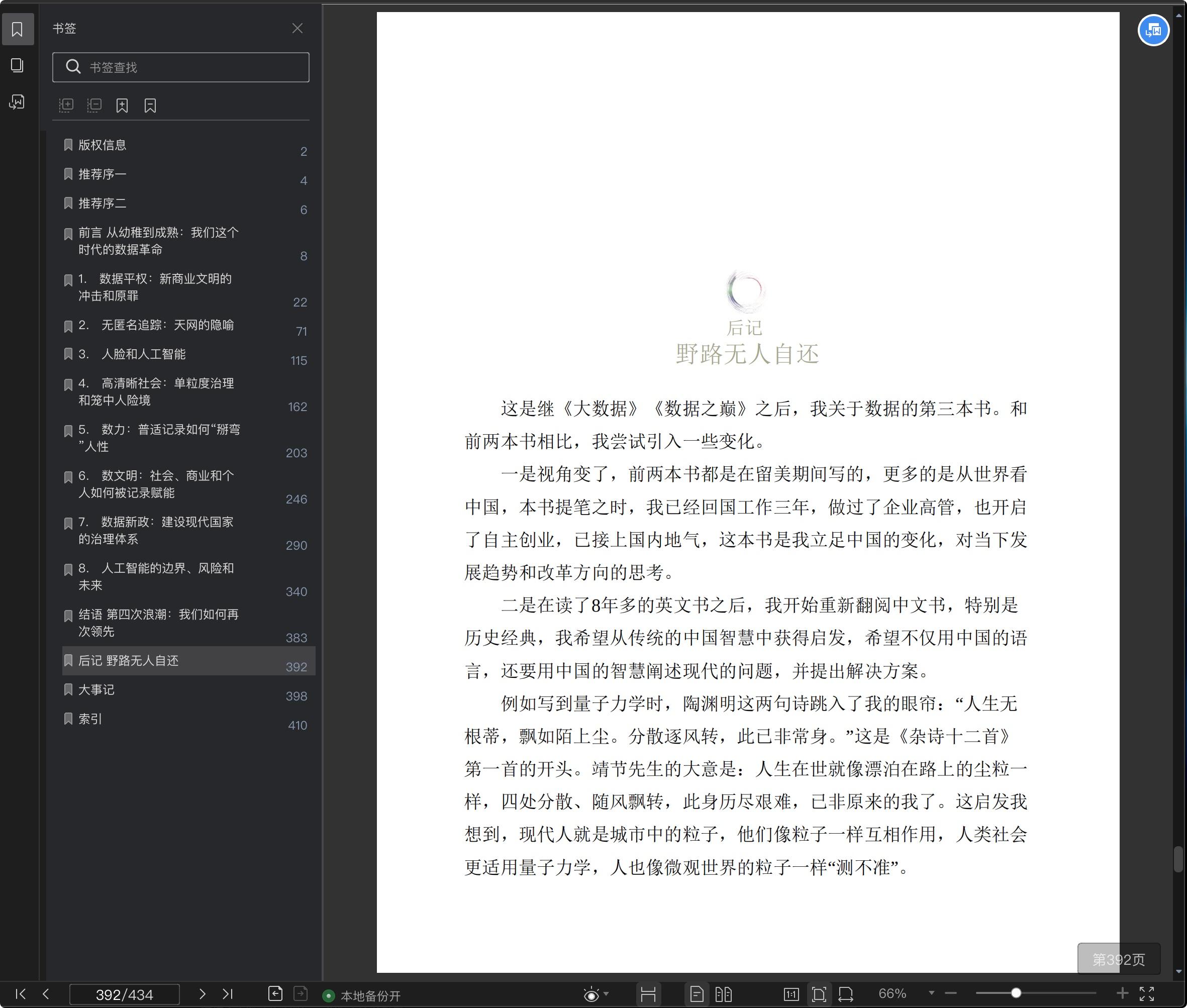Jump to bookmark 推荐序一
Viewport: 1187px width, 1008px height.
coord(188,174)
